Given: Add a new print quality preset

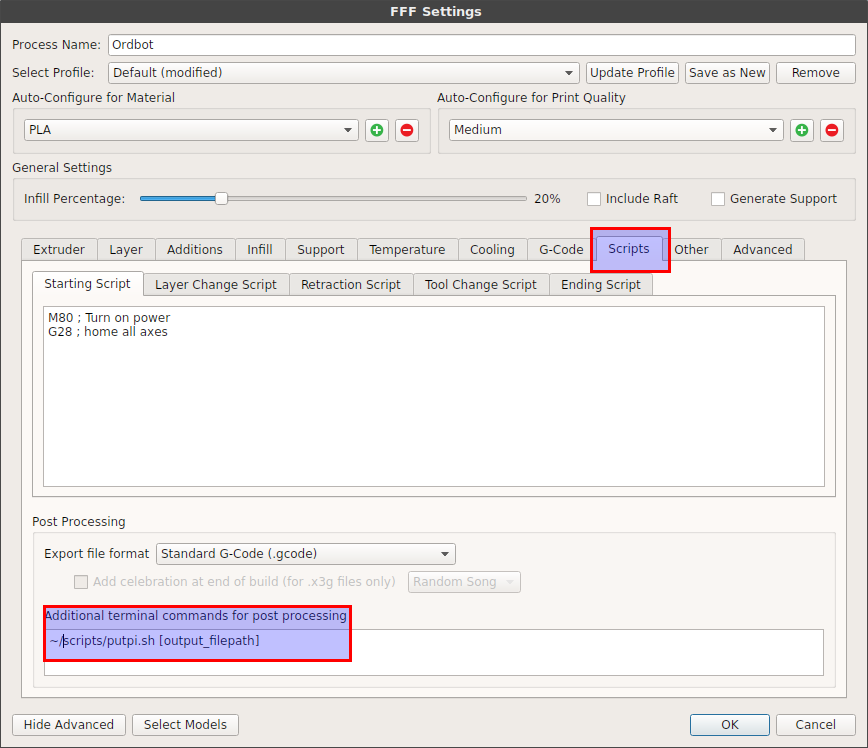Looking at the screenshot, I should tap(802, 129).
